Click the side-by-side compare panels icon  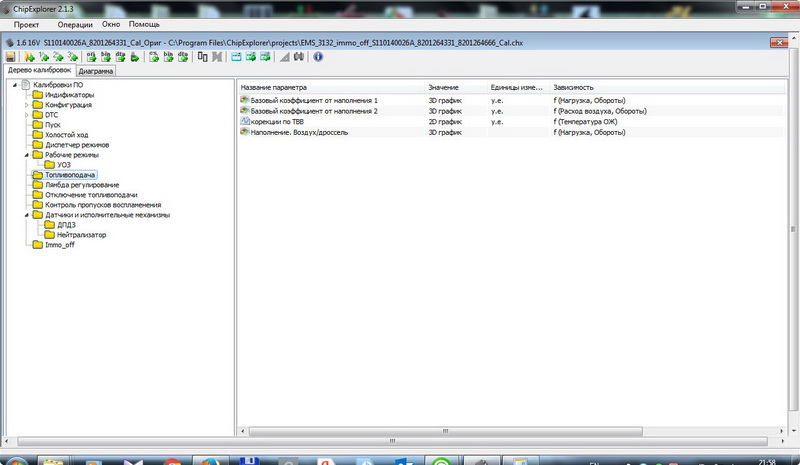(203, 57)
